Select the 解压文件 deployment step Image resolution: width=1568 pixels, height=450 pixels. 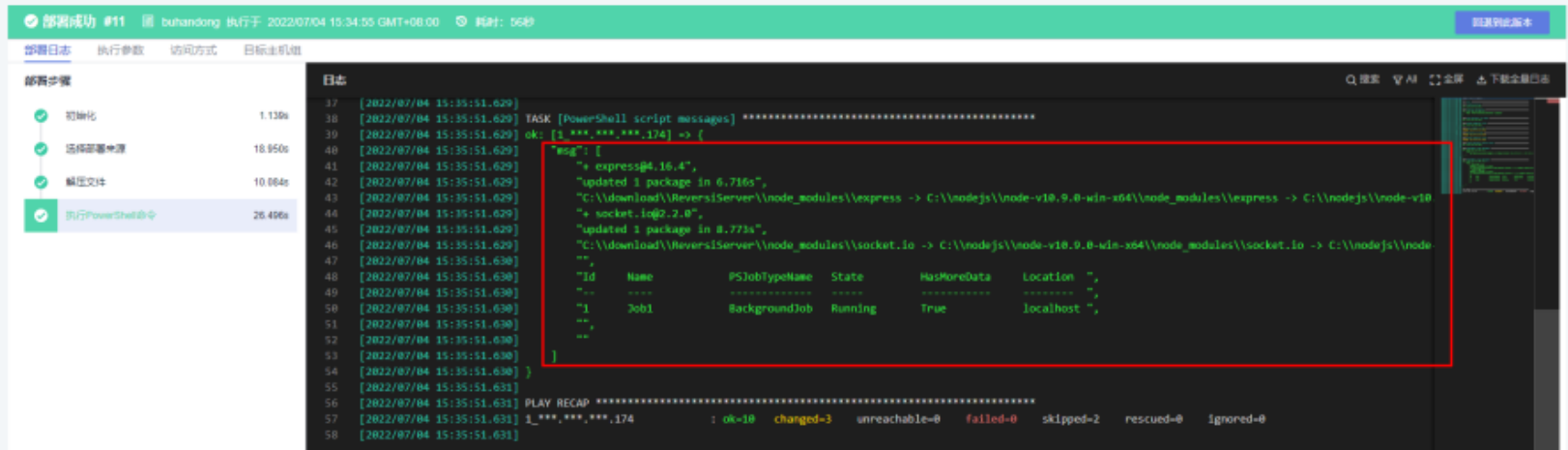(x=160, y=182)
